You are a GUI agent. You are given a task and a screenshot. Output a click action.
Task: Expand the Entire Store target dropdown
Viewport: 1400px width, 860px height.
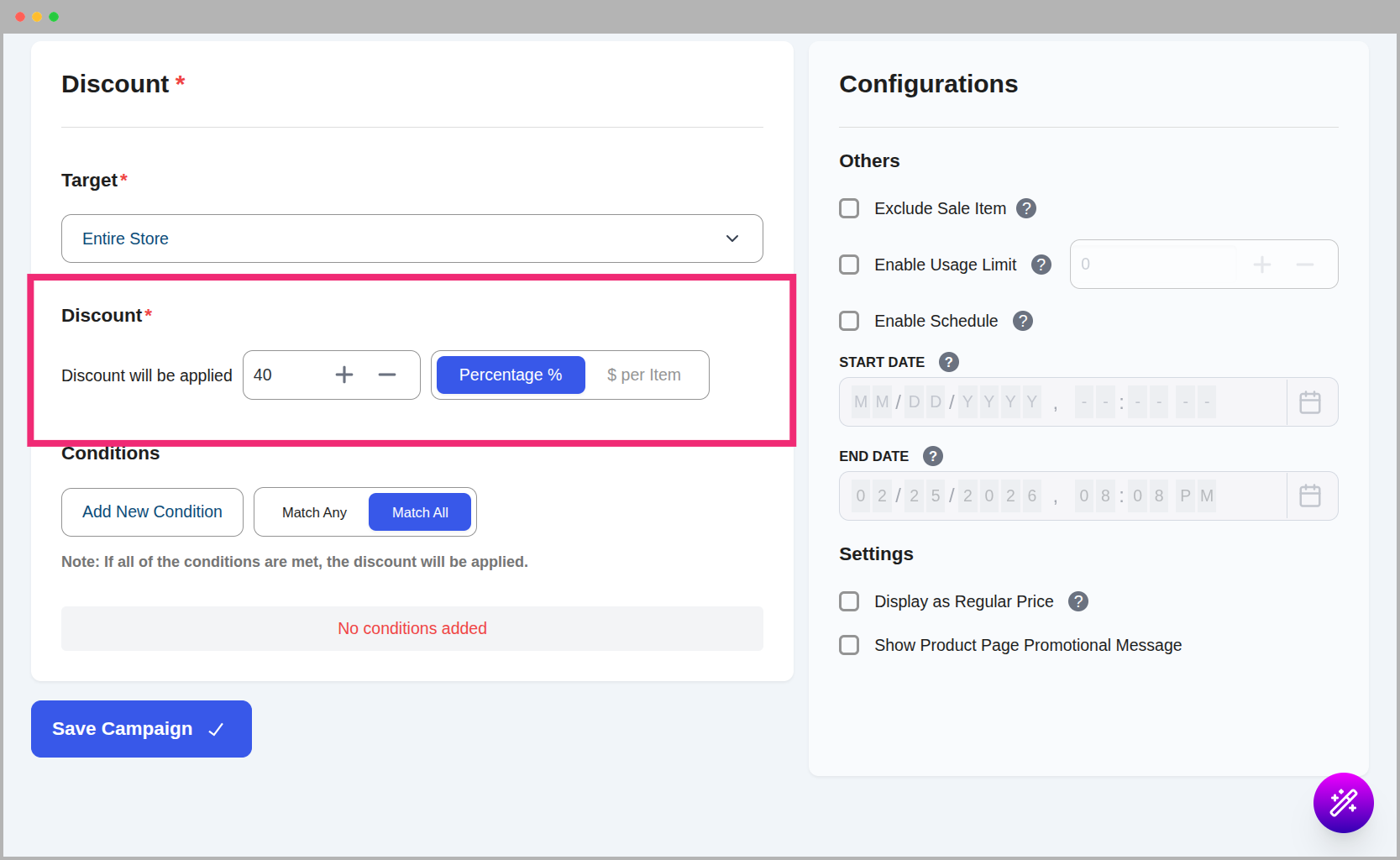pos(412,239)
